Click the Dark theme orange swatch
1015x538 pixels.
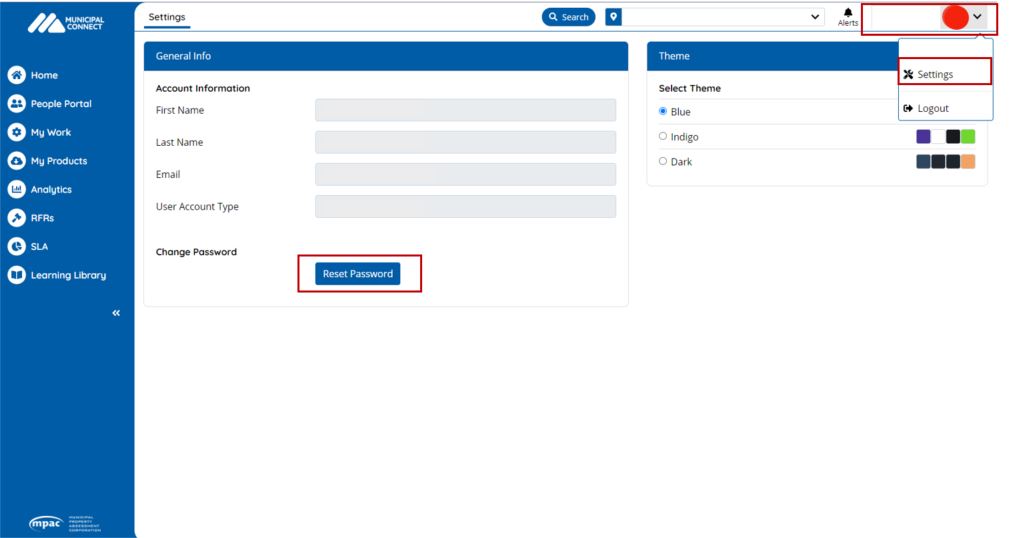tap(968, 161)
